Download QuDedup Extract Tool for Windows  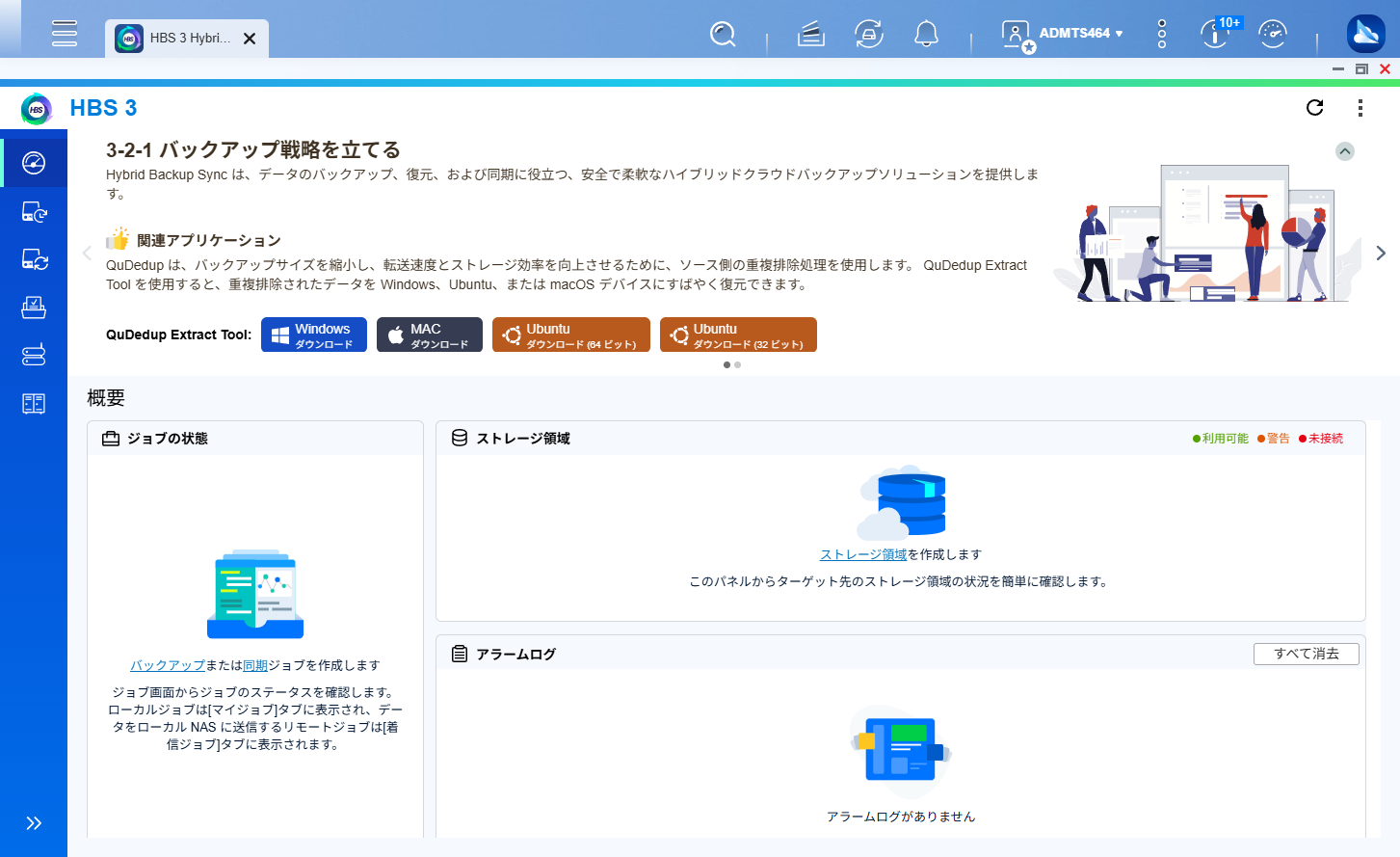[x=314, y=335]
